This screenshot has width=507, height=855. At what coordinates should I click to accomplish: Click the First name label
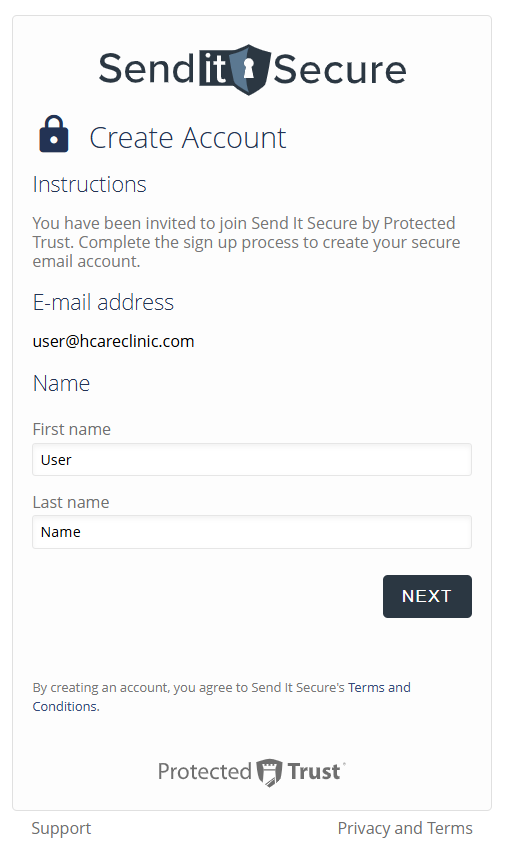point(71,429)
